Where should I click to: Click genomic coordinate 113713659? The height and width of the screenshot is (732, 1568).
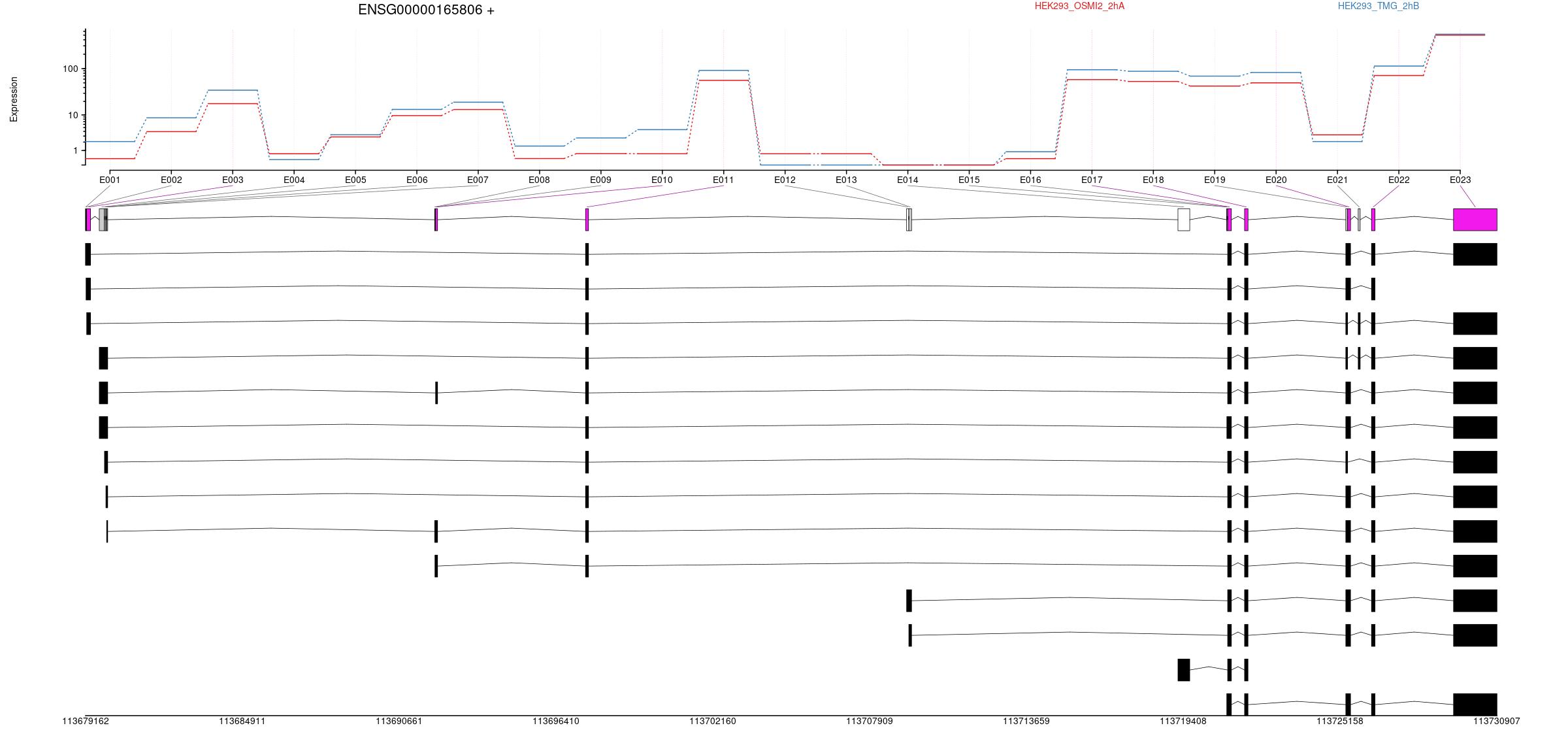point(1026,721)
